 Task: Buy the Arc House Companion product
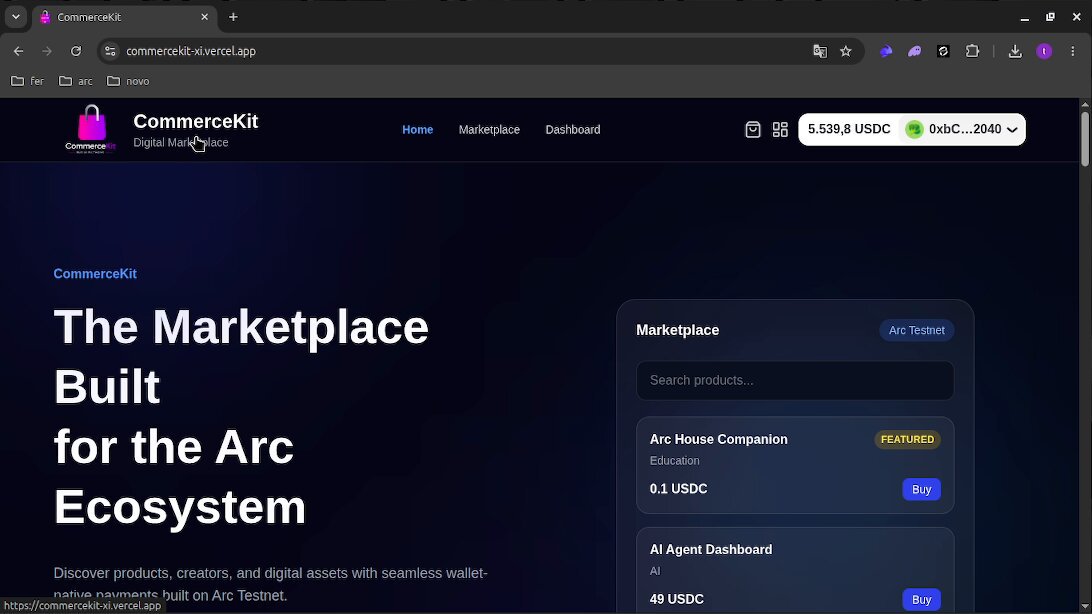point(921,489)
